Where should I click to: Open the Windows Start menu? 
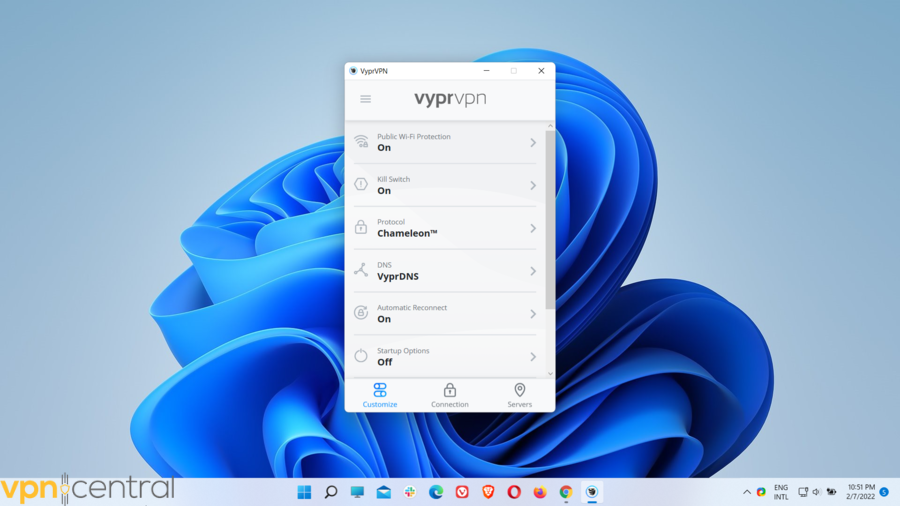tap(304, 492)
